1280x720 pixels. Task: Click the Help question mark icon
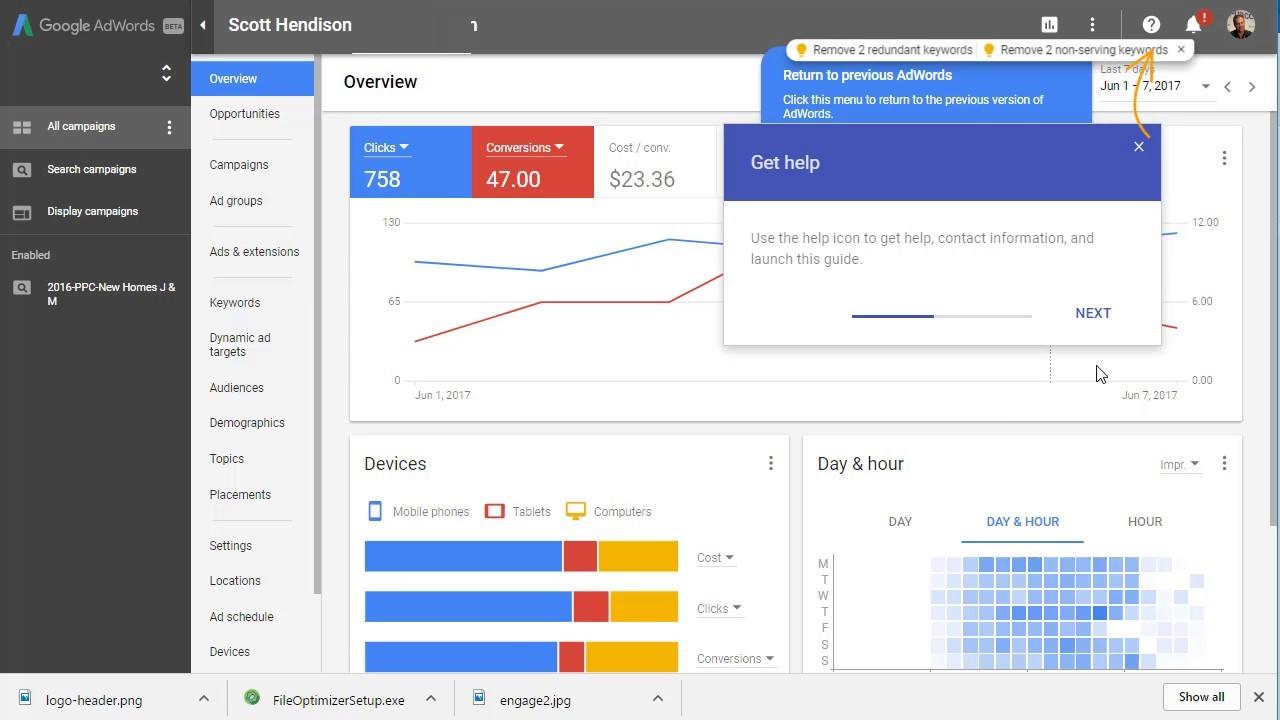tap(1150, 24)
